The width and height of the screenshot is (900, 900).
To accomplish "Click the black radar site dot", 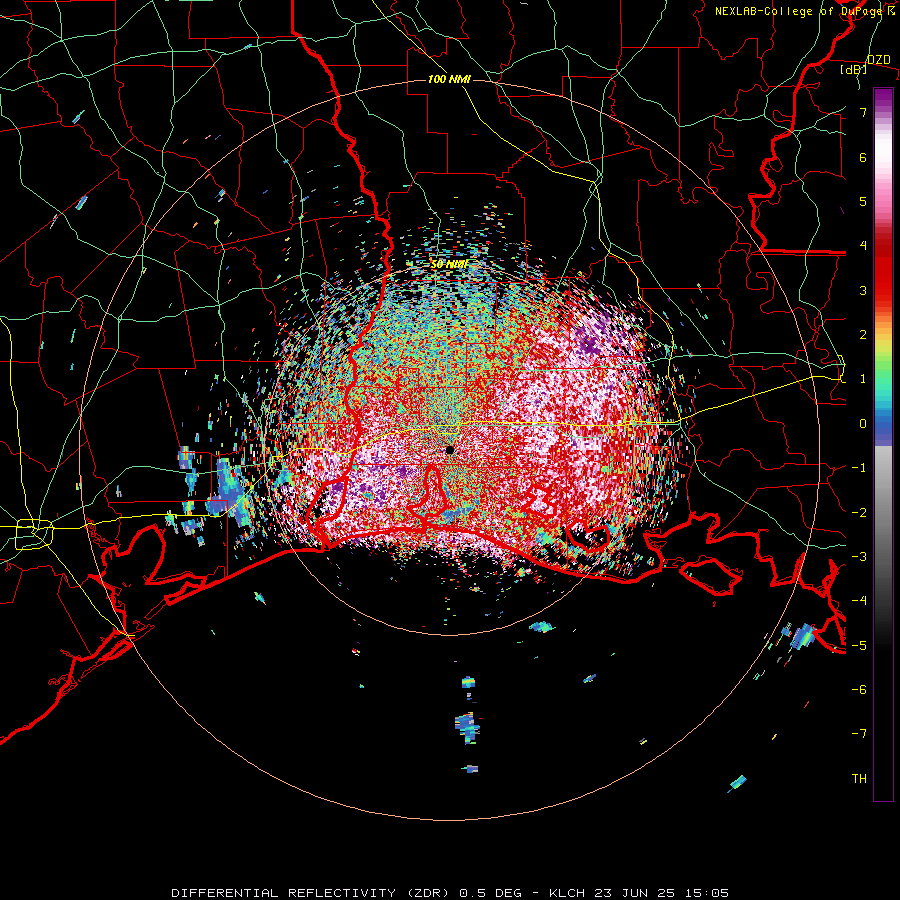I will tap(449, 450).
